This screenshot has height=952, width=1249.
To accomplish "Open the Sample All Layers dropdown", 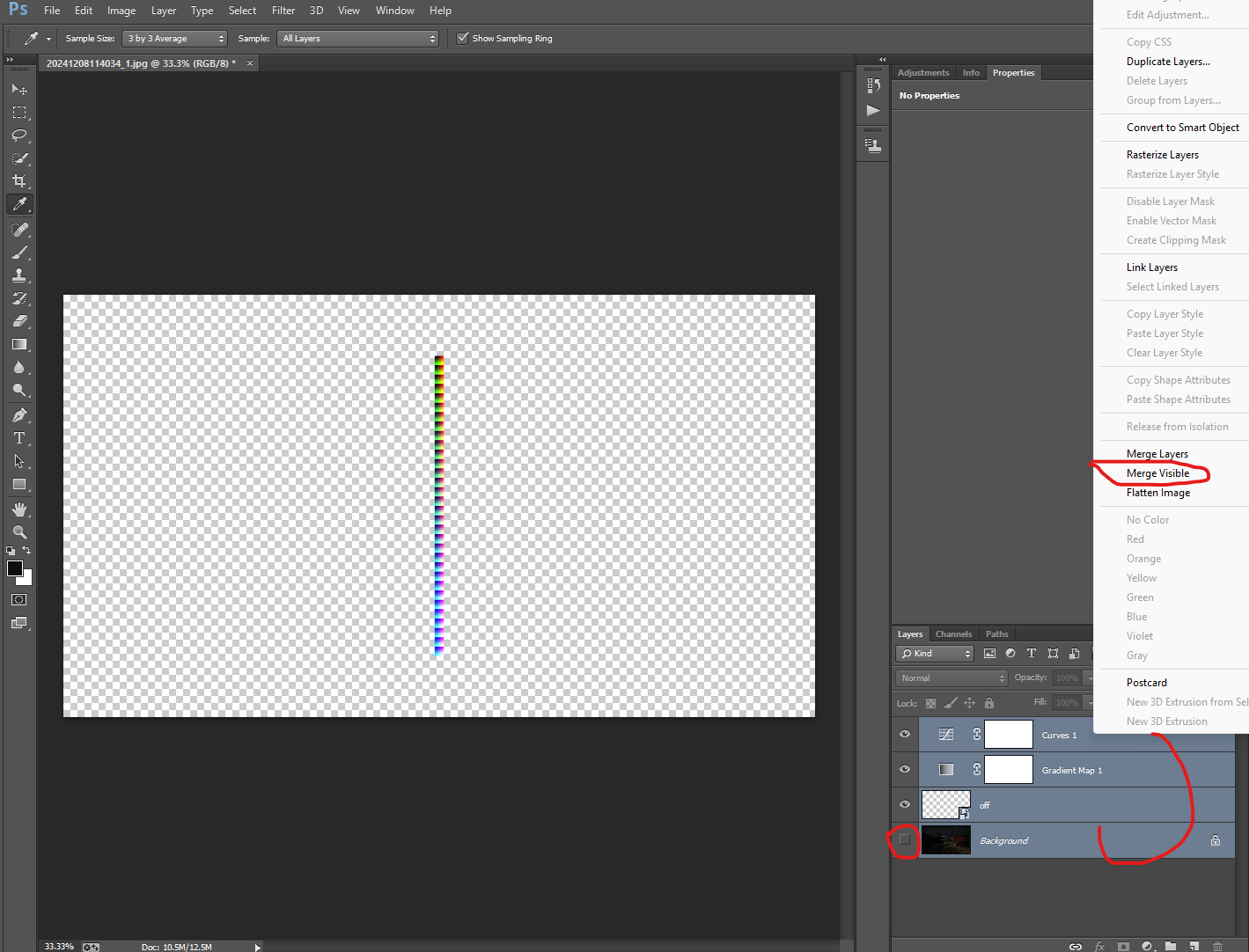I will point(357,39).
